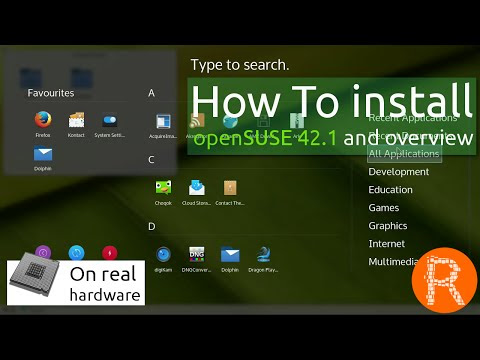Click the blue restart icon

pos(76,252)
